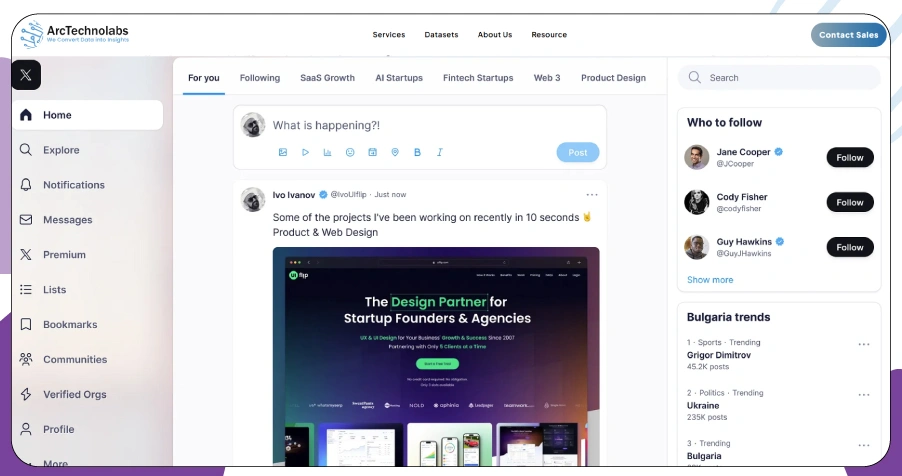Viewport: 902px width, 476px height.
Task: Open Profile in sidebar
Action: click(47, 429)
